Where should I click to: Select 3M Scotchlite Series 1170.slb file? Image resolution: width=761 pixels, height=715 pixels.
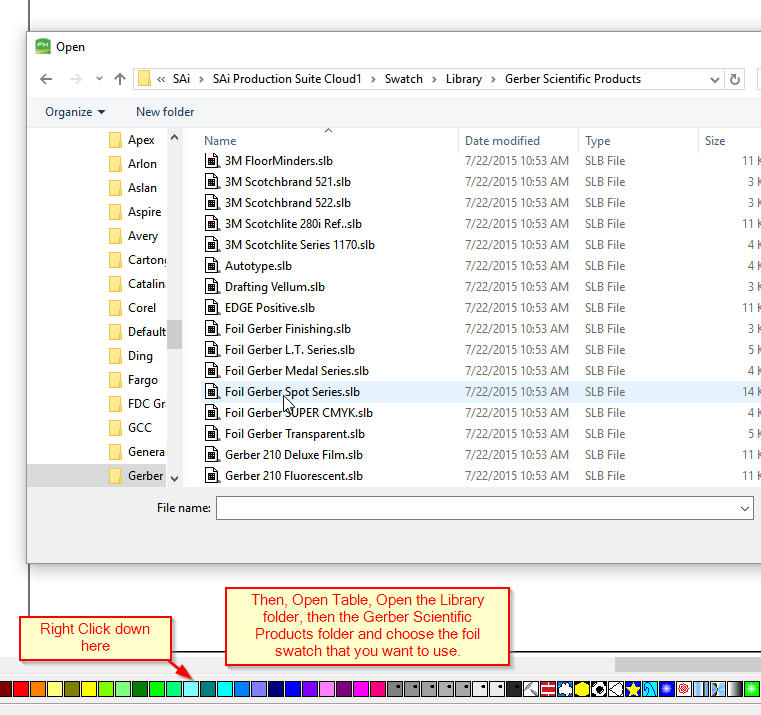pos(300,245)
